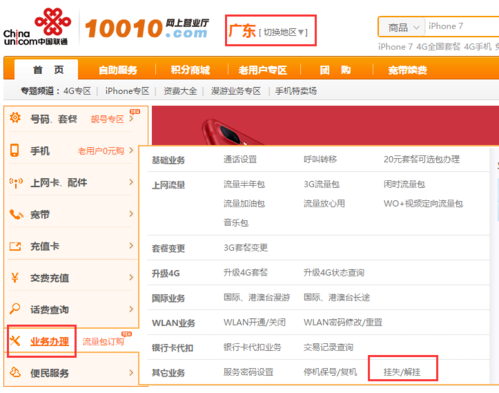Expand the 上网卡、配件 category arrow
The image size is (499, 393).
click(x=131, y=182)
